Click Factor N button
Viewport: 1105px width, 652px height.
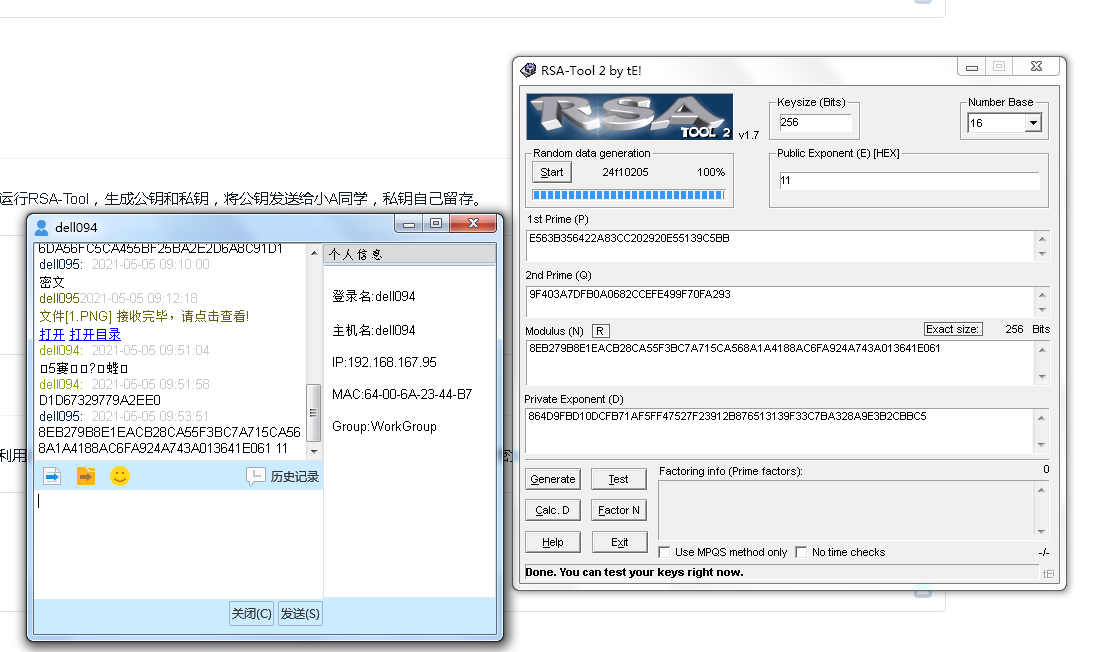(618, 510)
